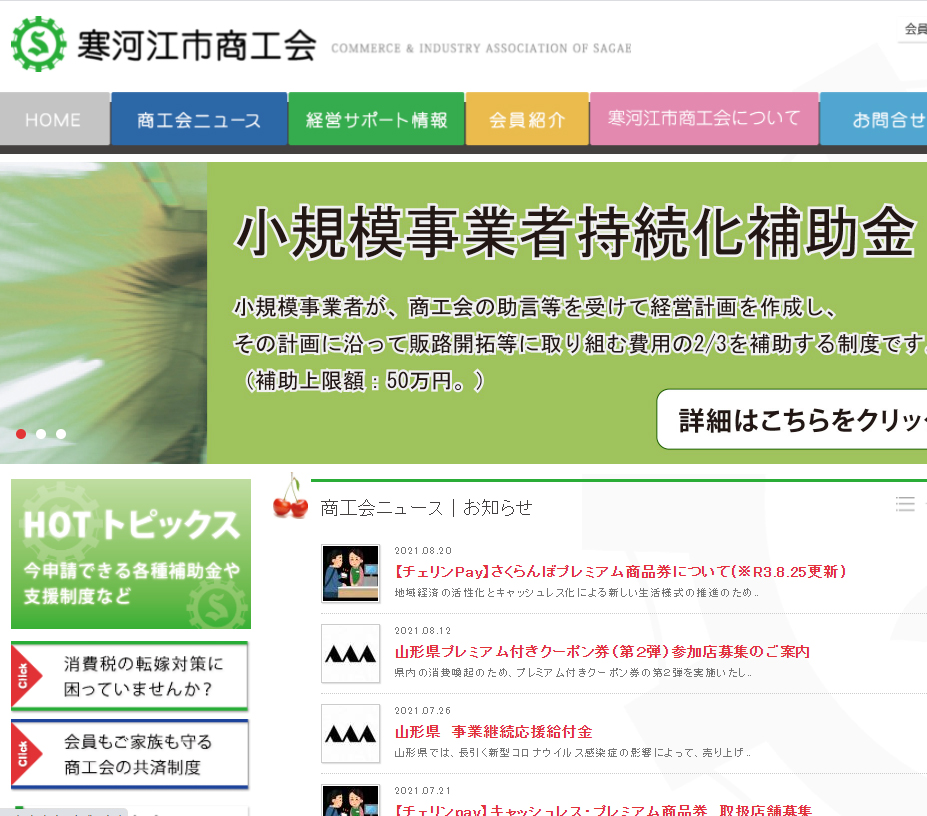Click the date 2021.07.21
The image size is (927, 816).
[x=423, y=791]
